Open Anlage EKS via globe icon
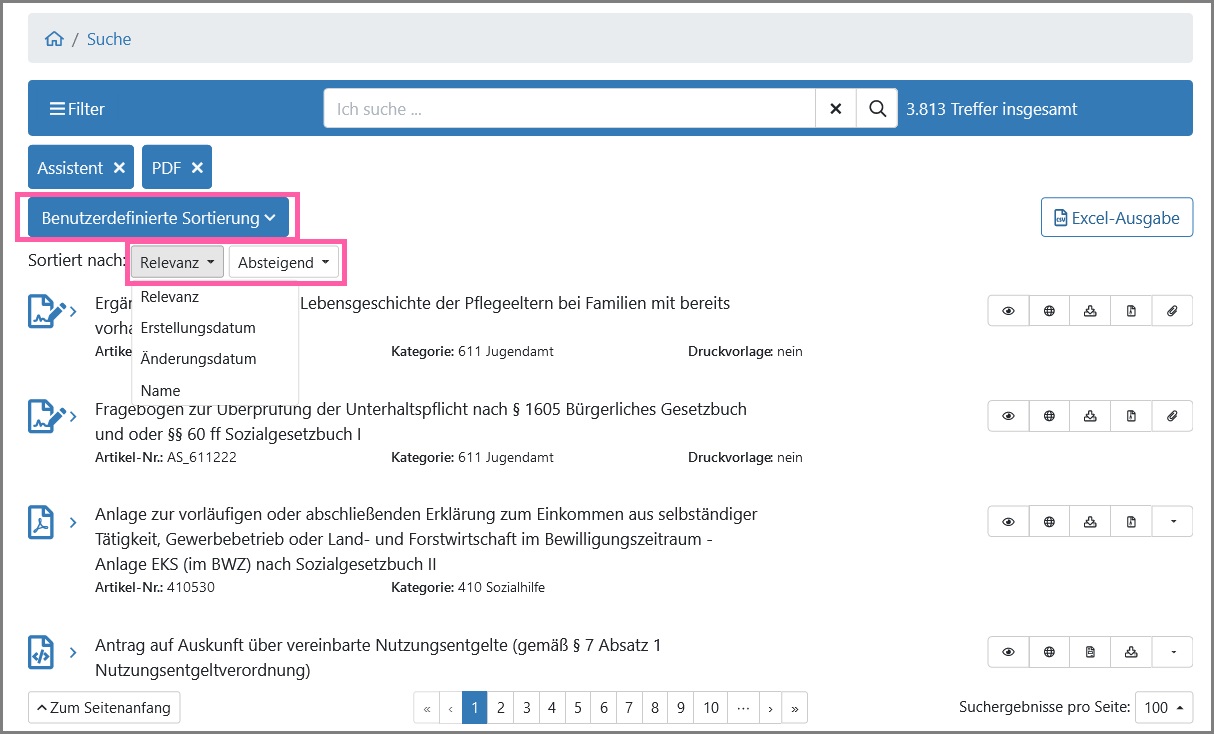This screenshot has height=734, width=1214. (x=1049, y=521)
